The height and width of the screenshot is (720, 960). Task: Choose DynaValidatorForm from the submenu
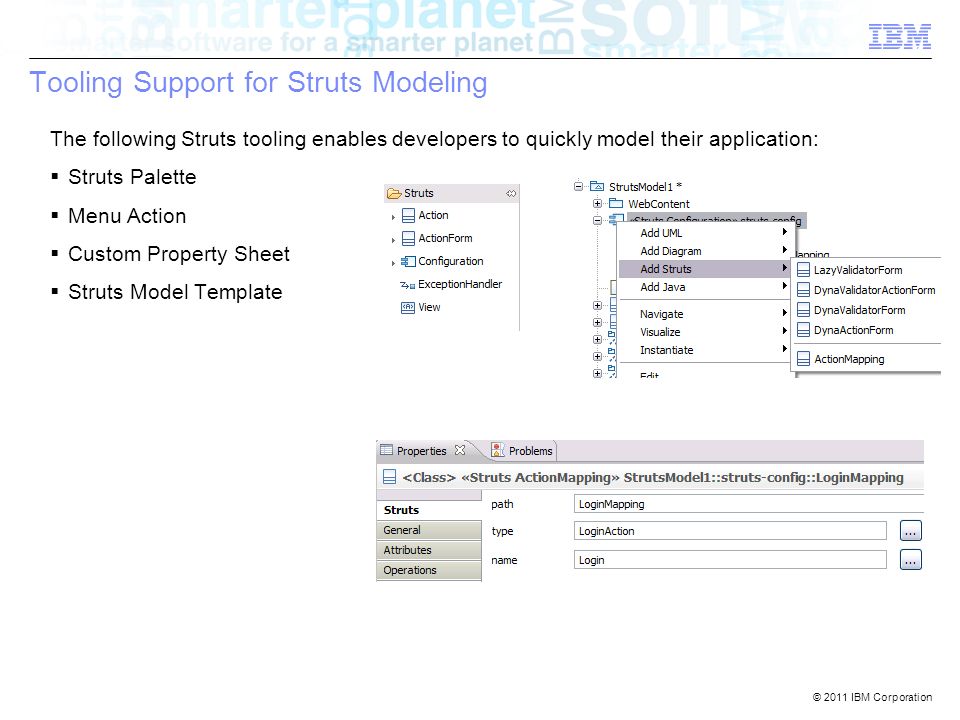click(866, 310)
